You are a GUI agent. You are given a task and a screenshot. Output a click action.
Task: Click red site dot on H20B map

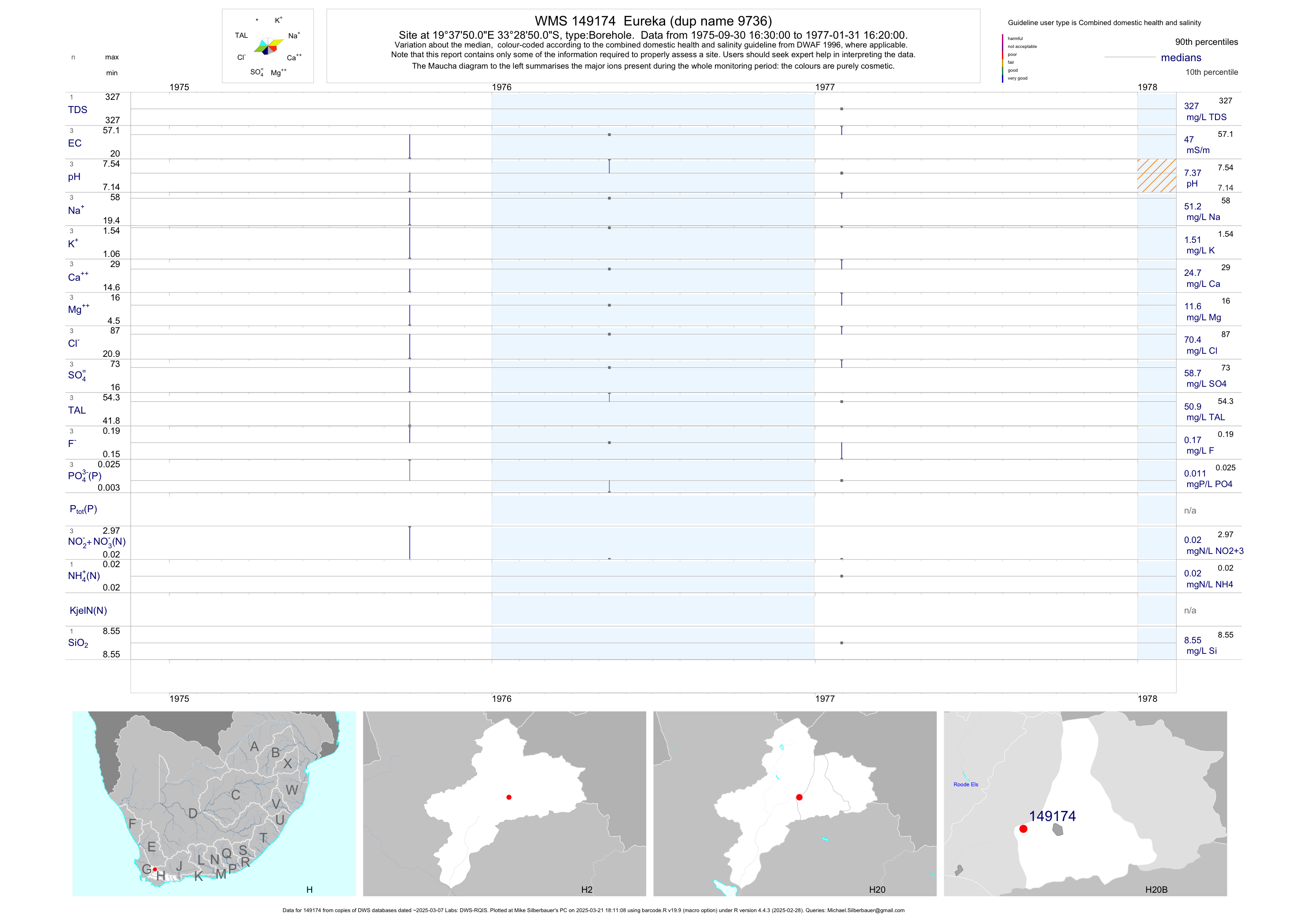[x=1023, y=829]
